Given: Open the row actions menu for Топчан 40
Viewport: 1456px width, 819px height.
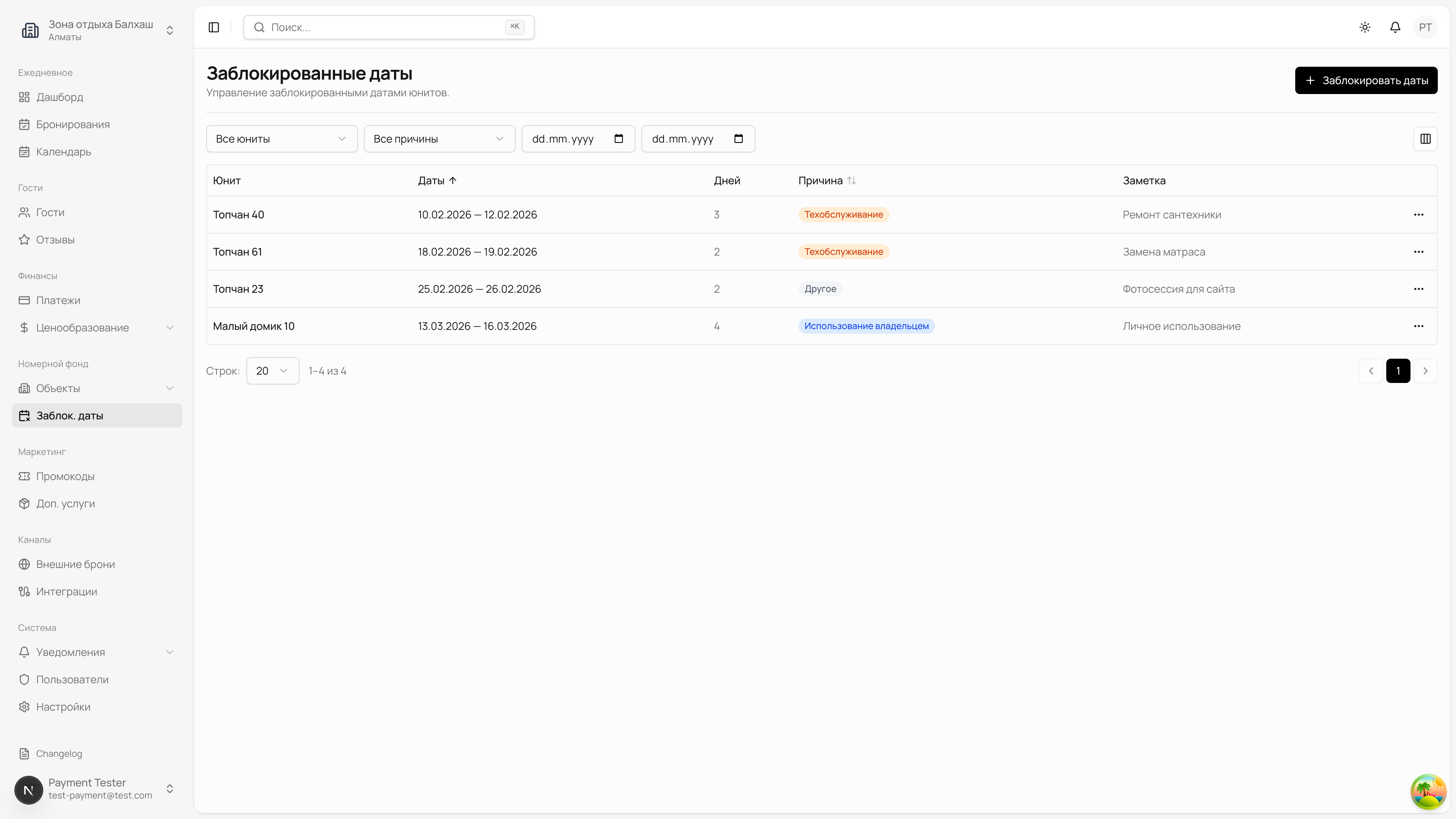Looking at the screenshot, I should pyautogui.click(x=1418, y=215).
